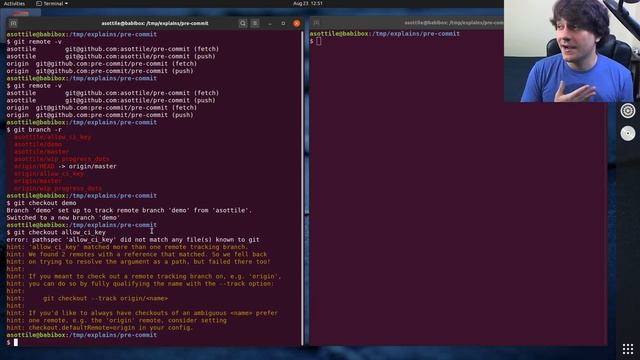
Task: Click the left terminal title text
Action: pos(155,23)
